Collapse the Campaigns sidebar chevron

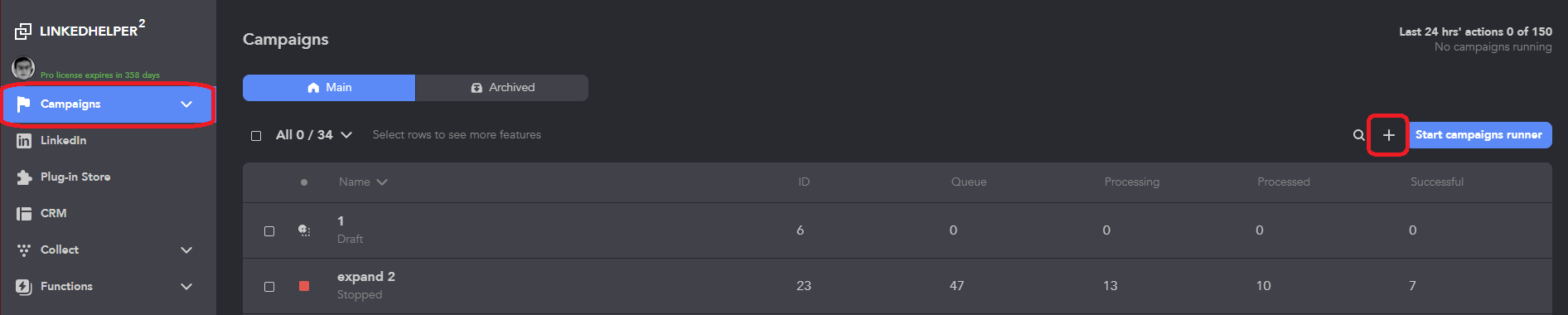(186, 104)
